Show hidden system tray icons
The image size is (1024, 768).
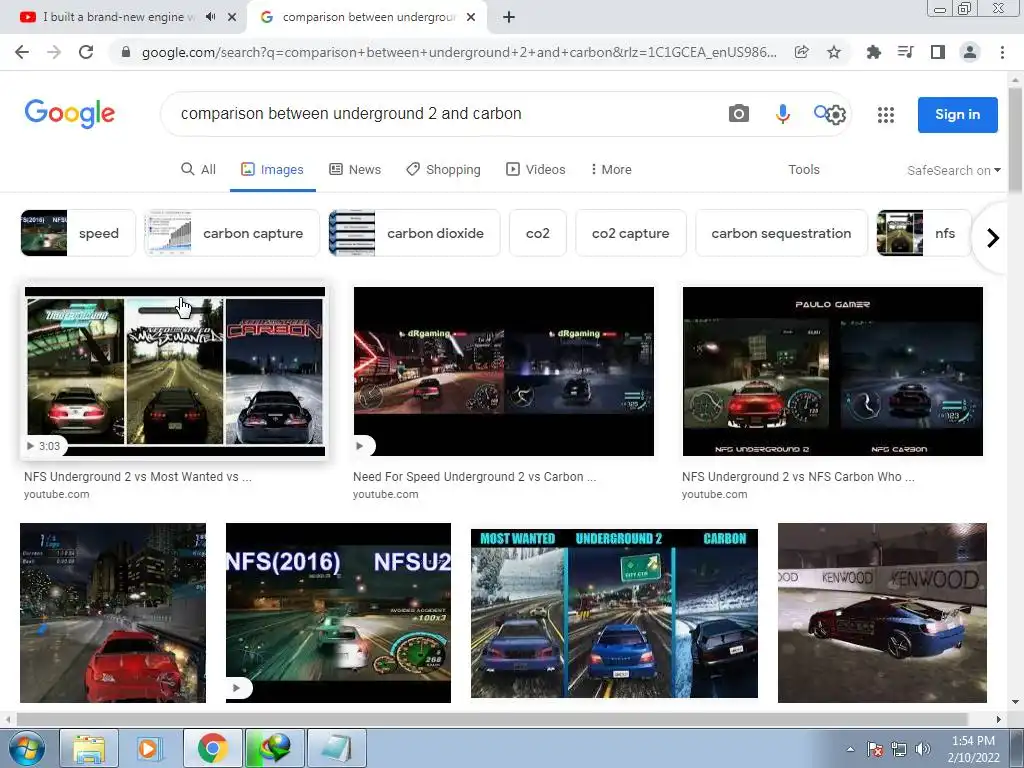pyautogui.click(x=850, y=749)
